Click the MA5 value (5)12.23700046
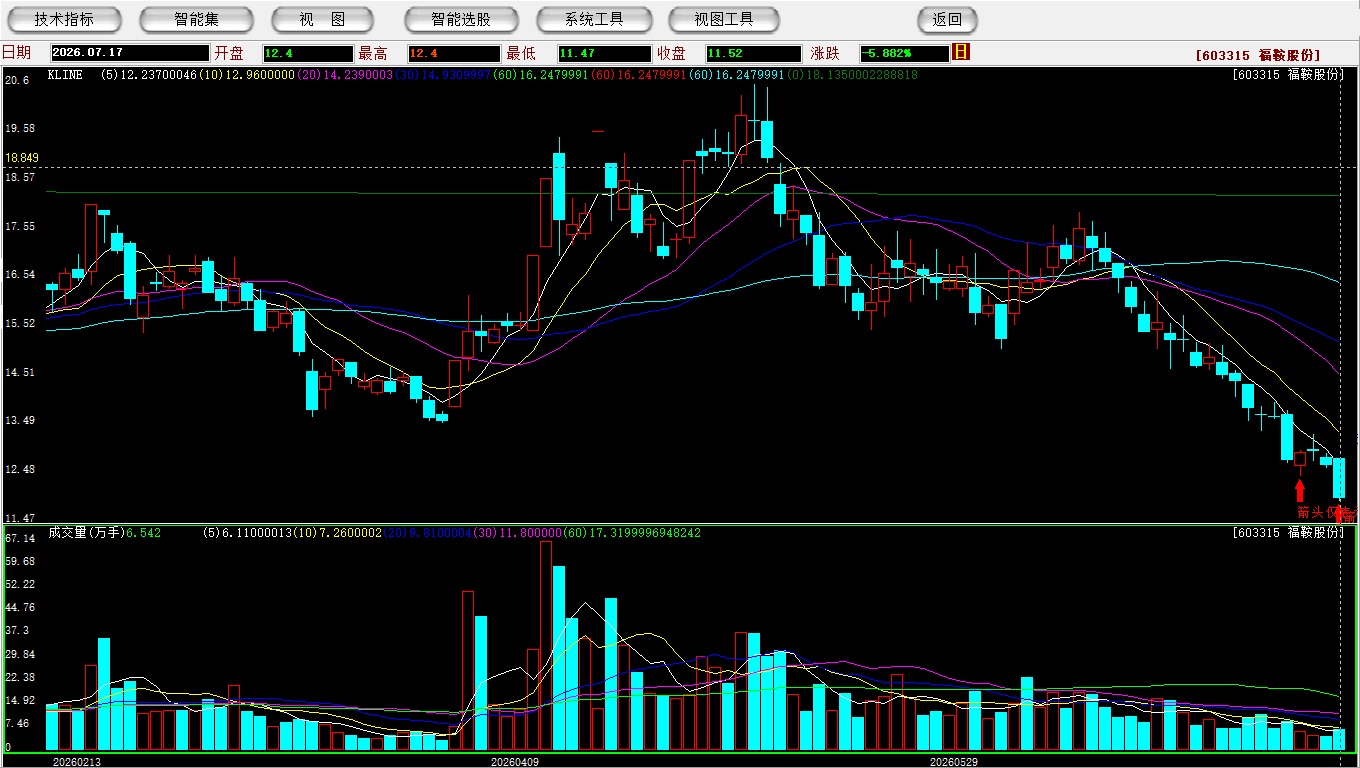Screen dimensions: 1360x768 pos(148,74)
